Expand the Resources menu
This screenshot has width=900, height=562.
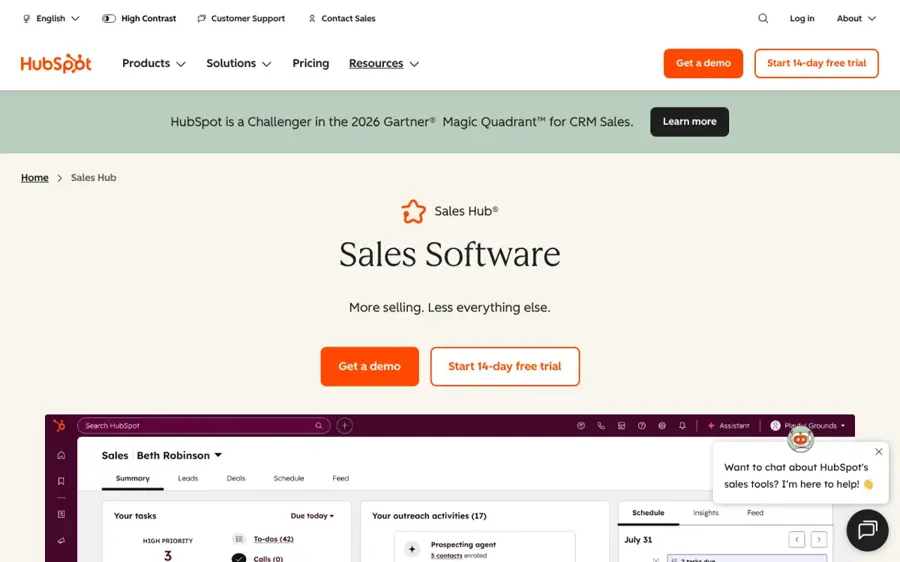point(383,63)
